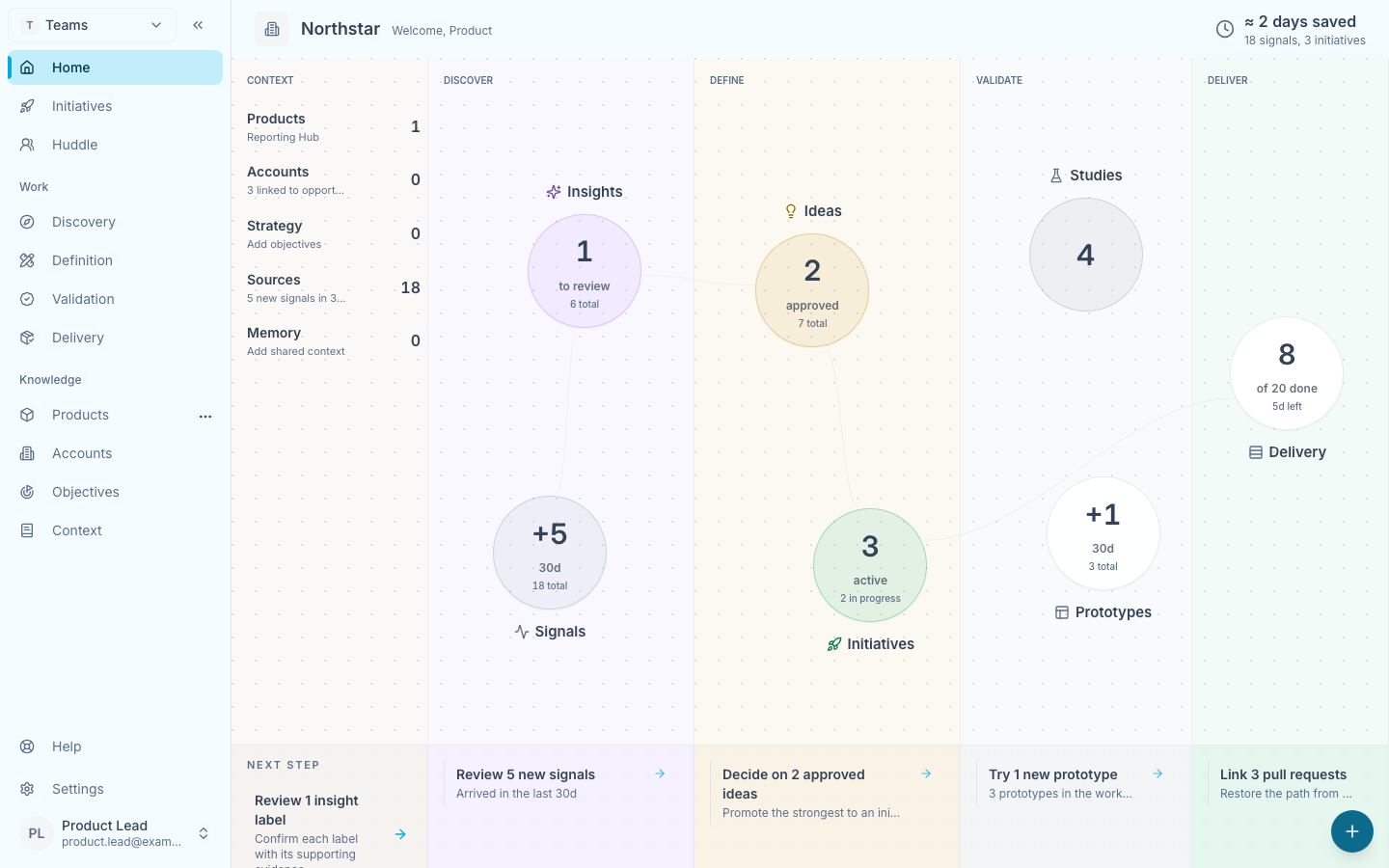1389x868 pixels.
Task: Open Definition under Work
Action: click(x=115, y=260)
